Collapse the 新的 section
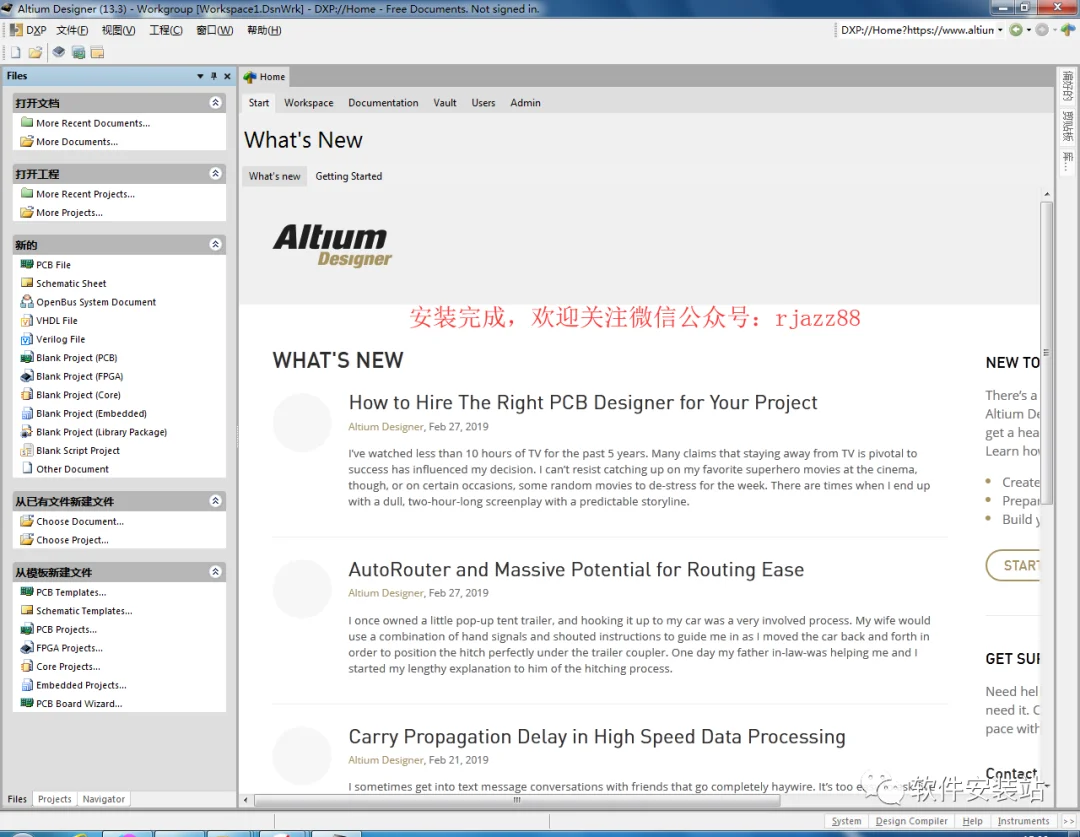The image size is (1080, 837). [216, 245]
